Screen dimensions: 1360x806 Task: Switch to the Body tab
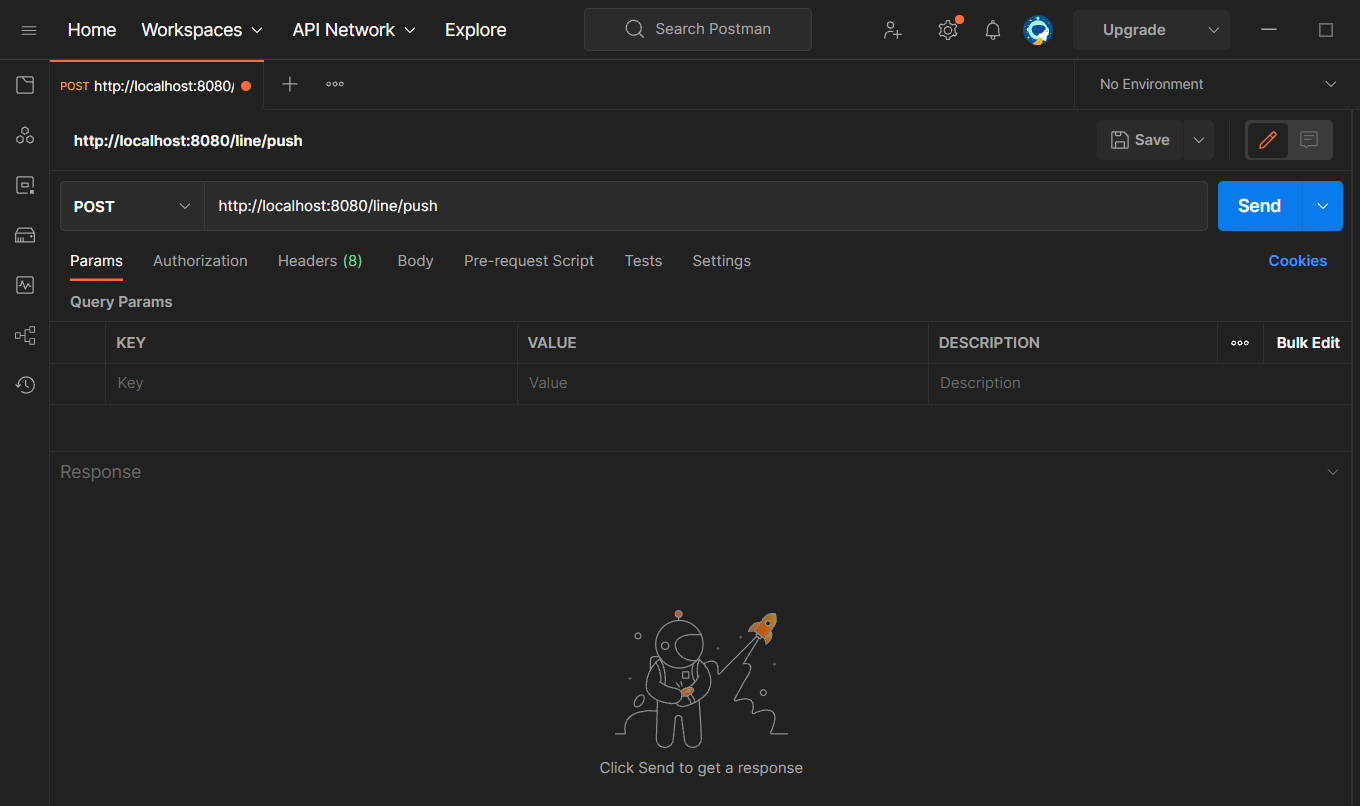415,261
